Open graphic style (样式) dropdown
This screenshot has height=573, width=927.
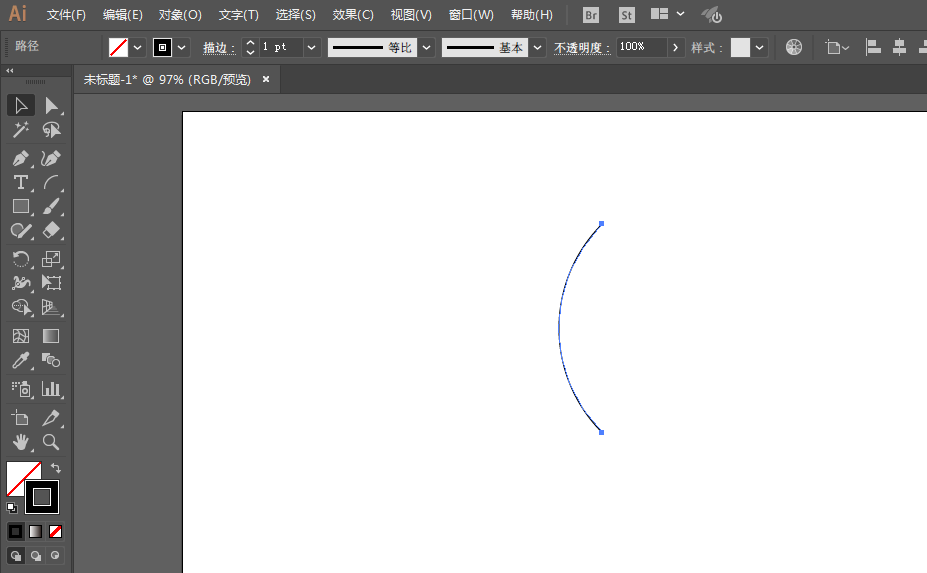(x=760, y=47)
